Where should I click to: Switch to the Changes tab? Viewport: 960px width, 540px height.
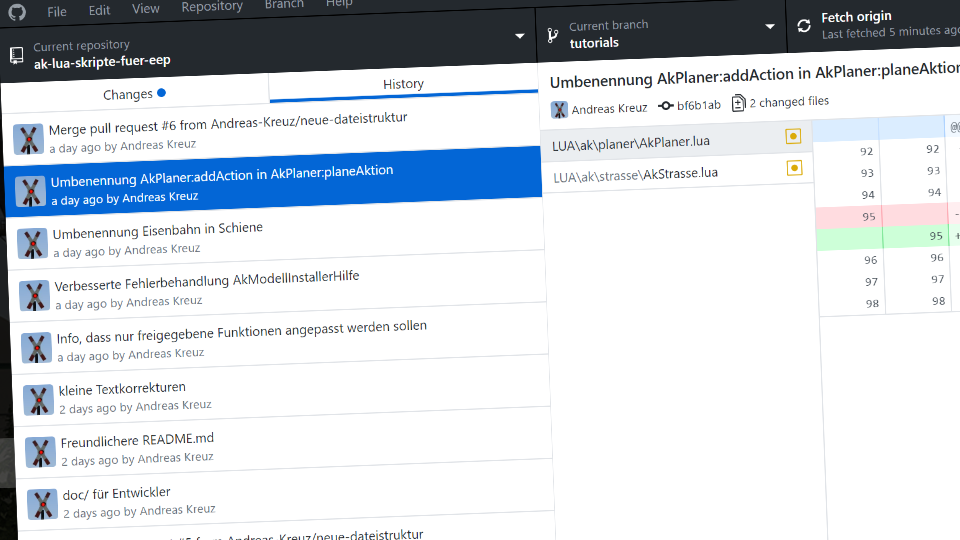coord(134,94)
